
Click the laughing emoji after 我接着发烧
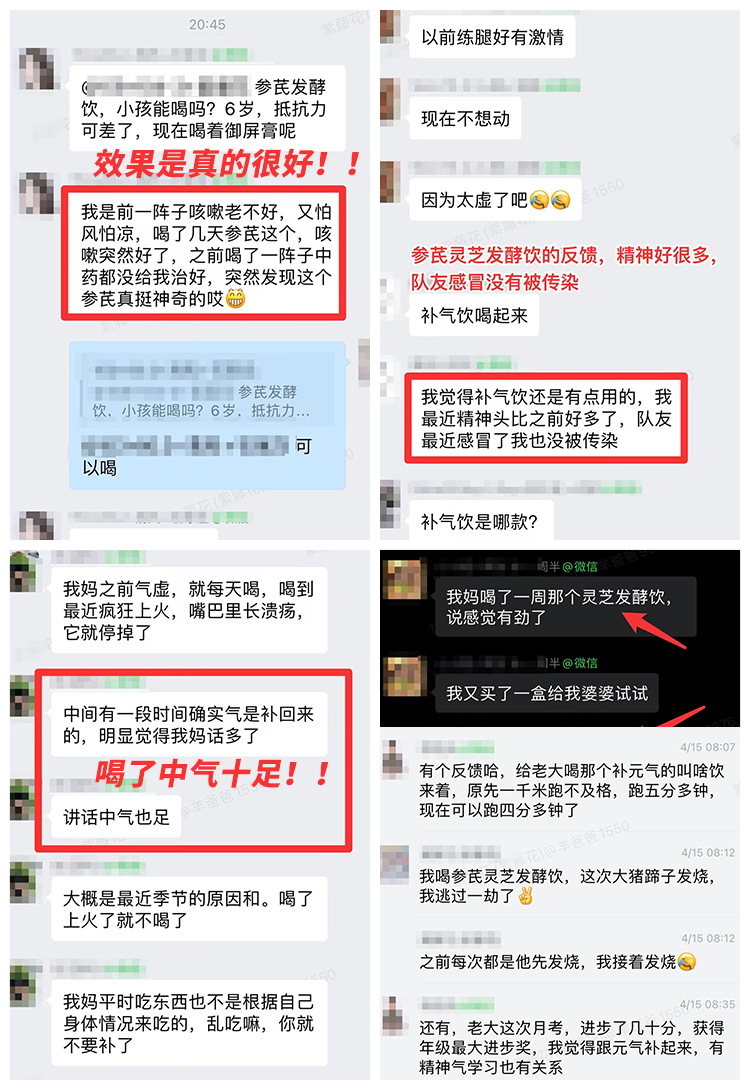coord(687,962)
